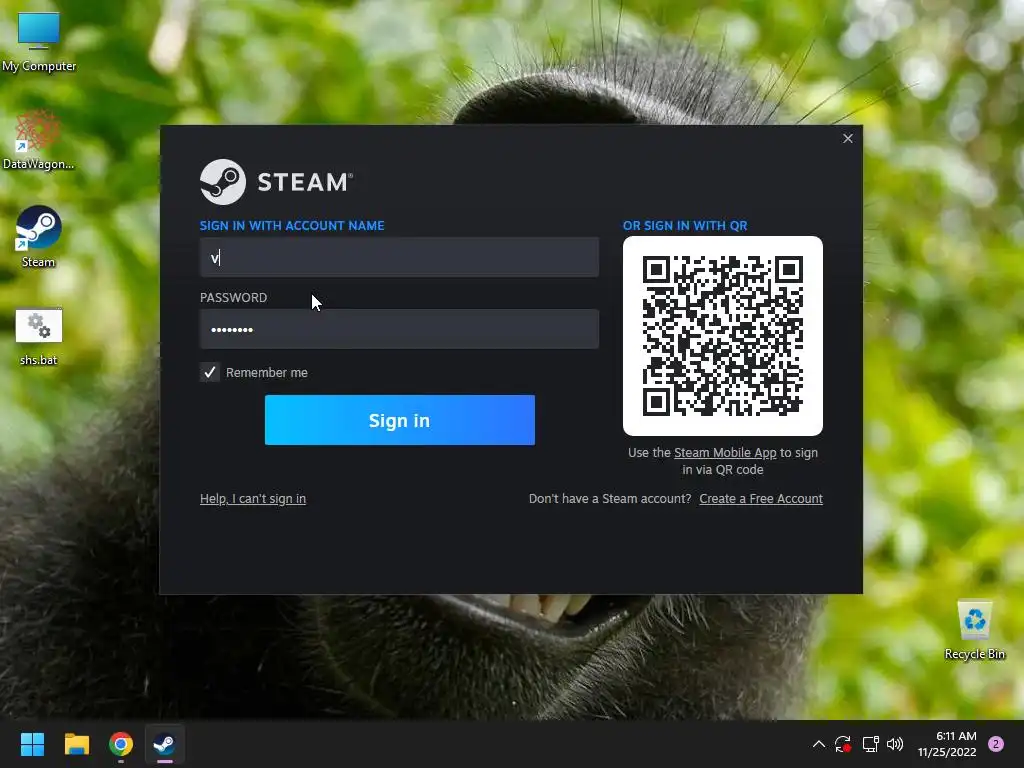Open the network tray icon
Screen dimensions: 1024x768
pos(870,744)
